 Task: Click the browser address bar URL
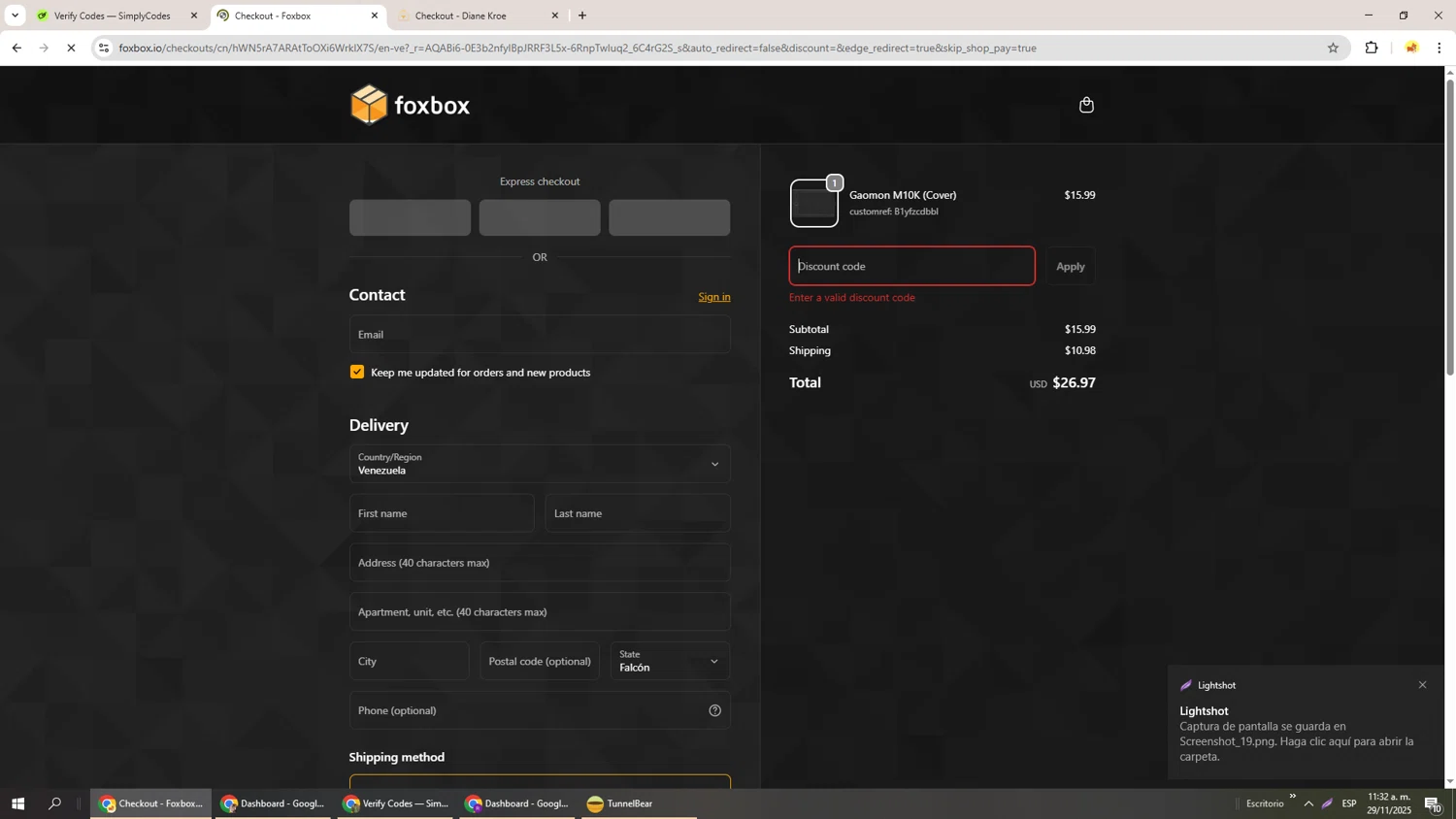578,48
